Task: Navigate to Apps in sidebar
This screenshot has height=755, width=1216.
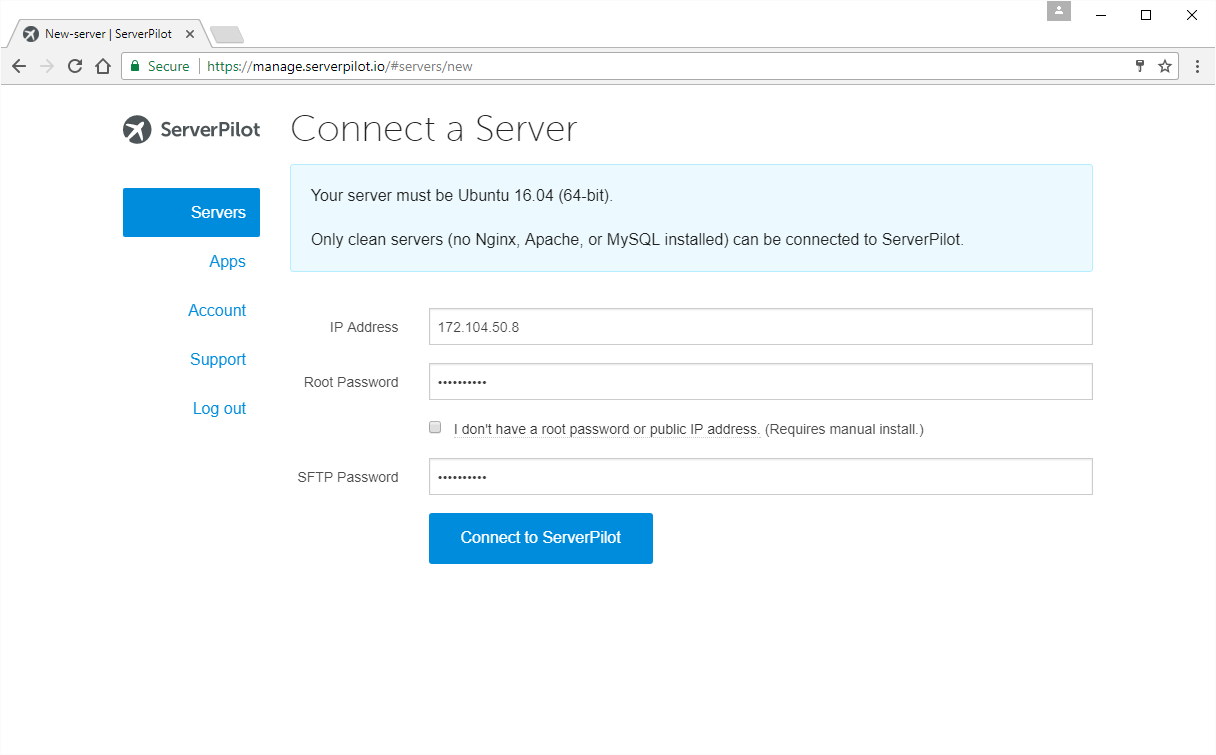Action: click(227, 261)
